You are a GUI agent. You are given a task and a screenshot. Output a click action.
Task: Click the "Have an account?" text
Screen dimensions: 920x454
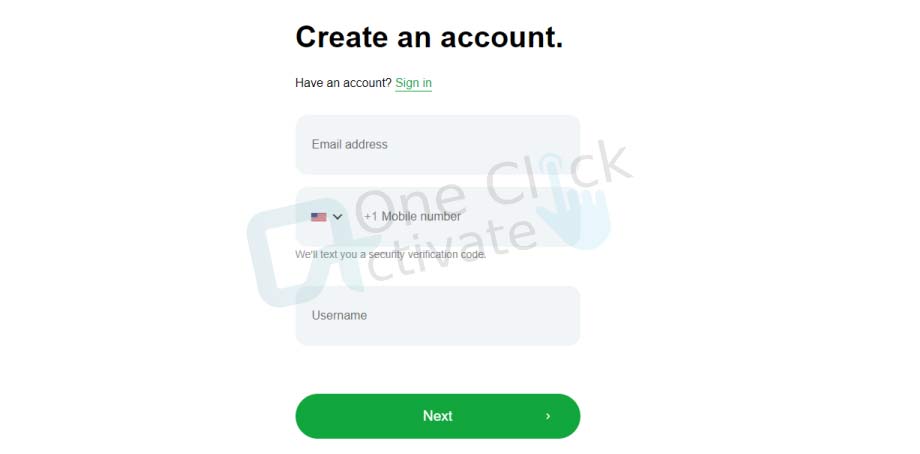(343, 83)
